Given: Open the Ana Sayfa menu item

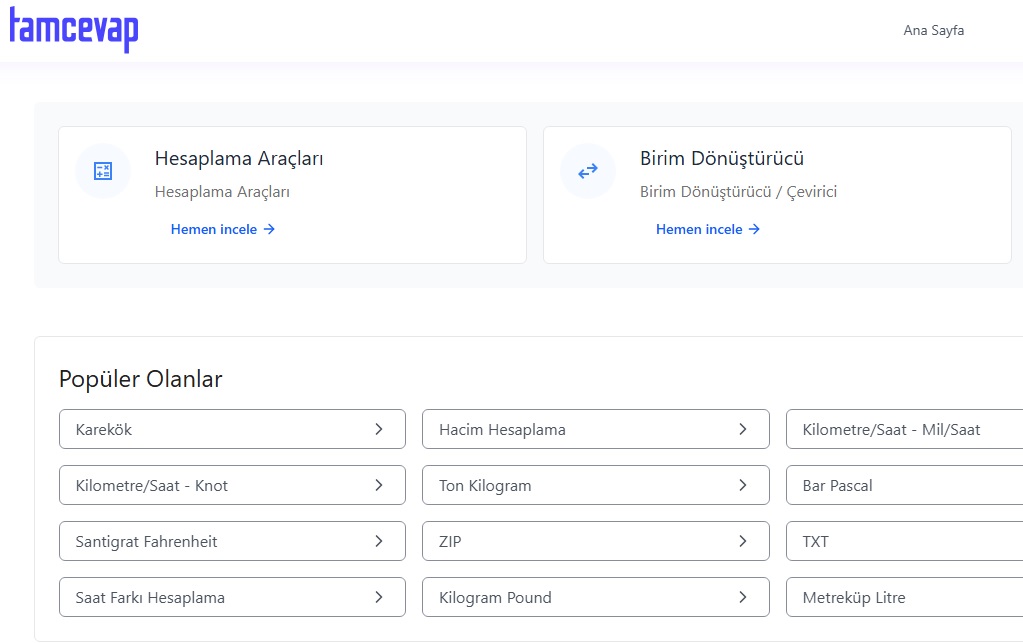Looking at the screenshot, I should pyautogui.click(x=933, y=30).
